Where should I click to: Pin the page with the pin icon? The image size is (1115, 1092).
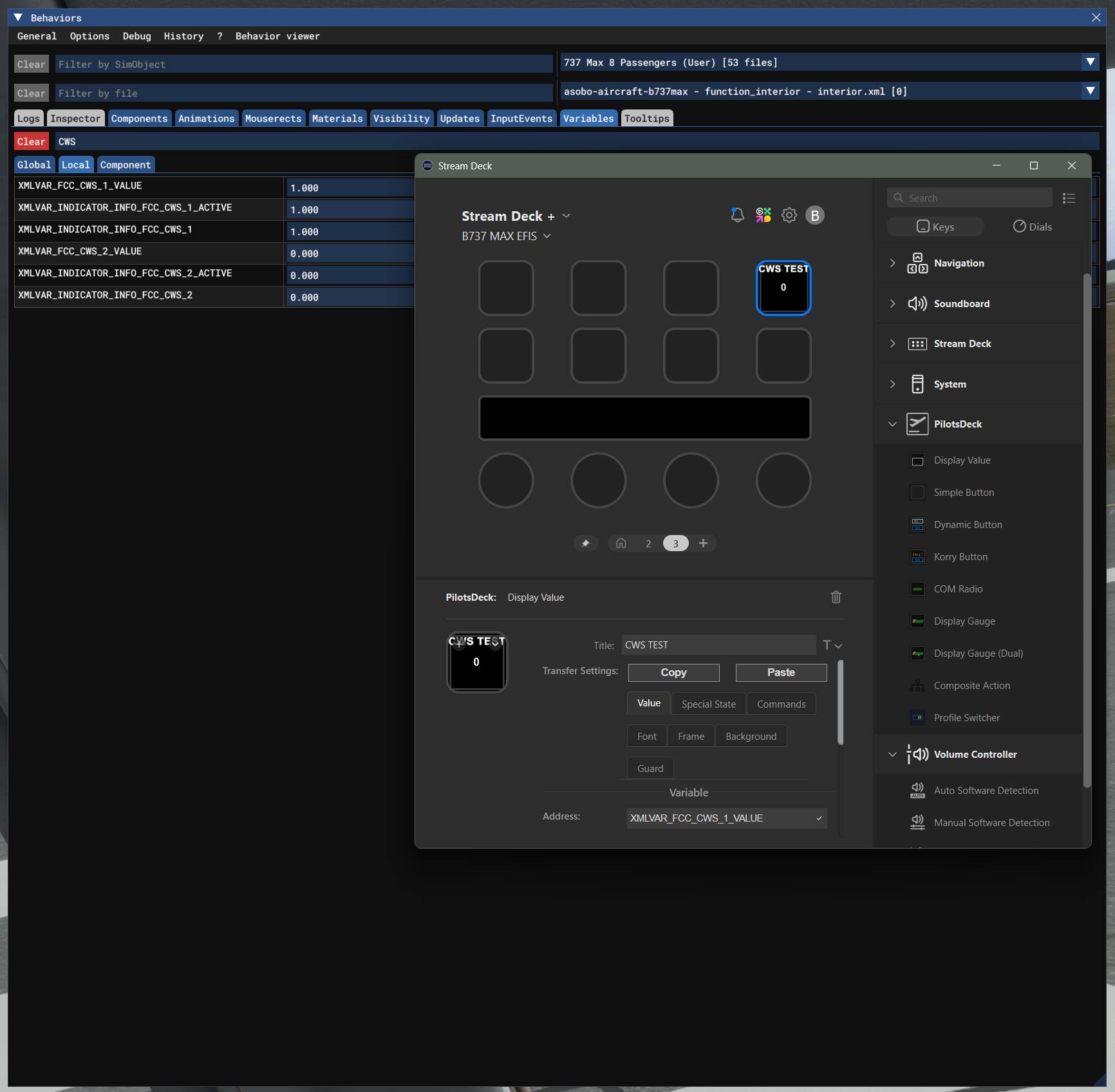coord(585,543)
